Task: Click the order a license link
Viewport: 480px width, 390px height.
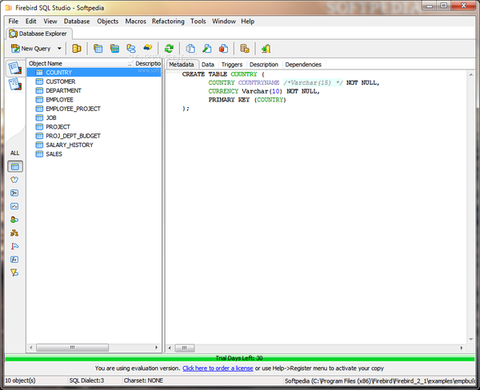Action: (x=218, y=368)
